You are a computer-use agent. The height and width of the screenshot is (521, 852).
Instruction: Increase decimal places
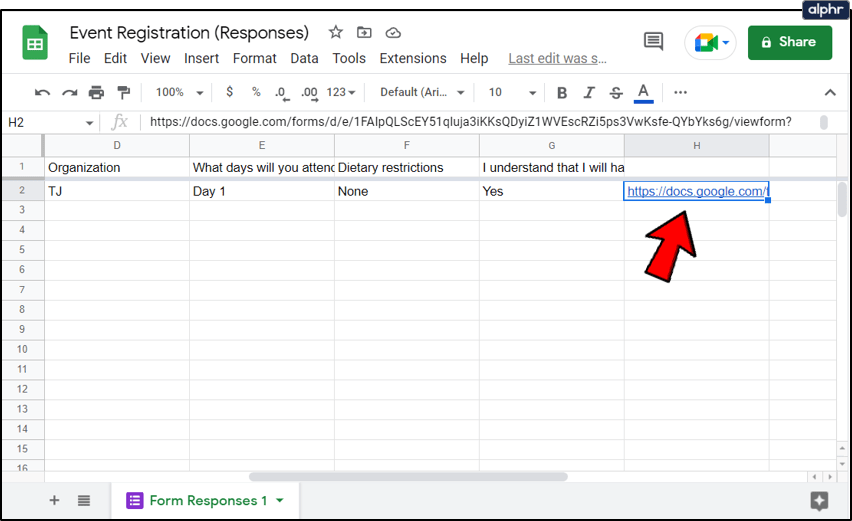pyautogui.click(x=310, y=93)
